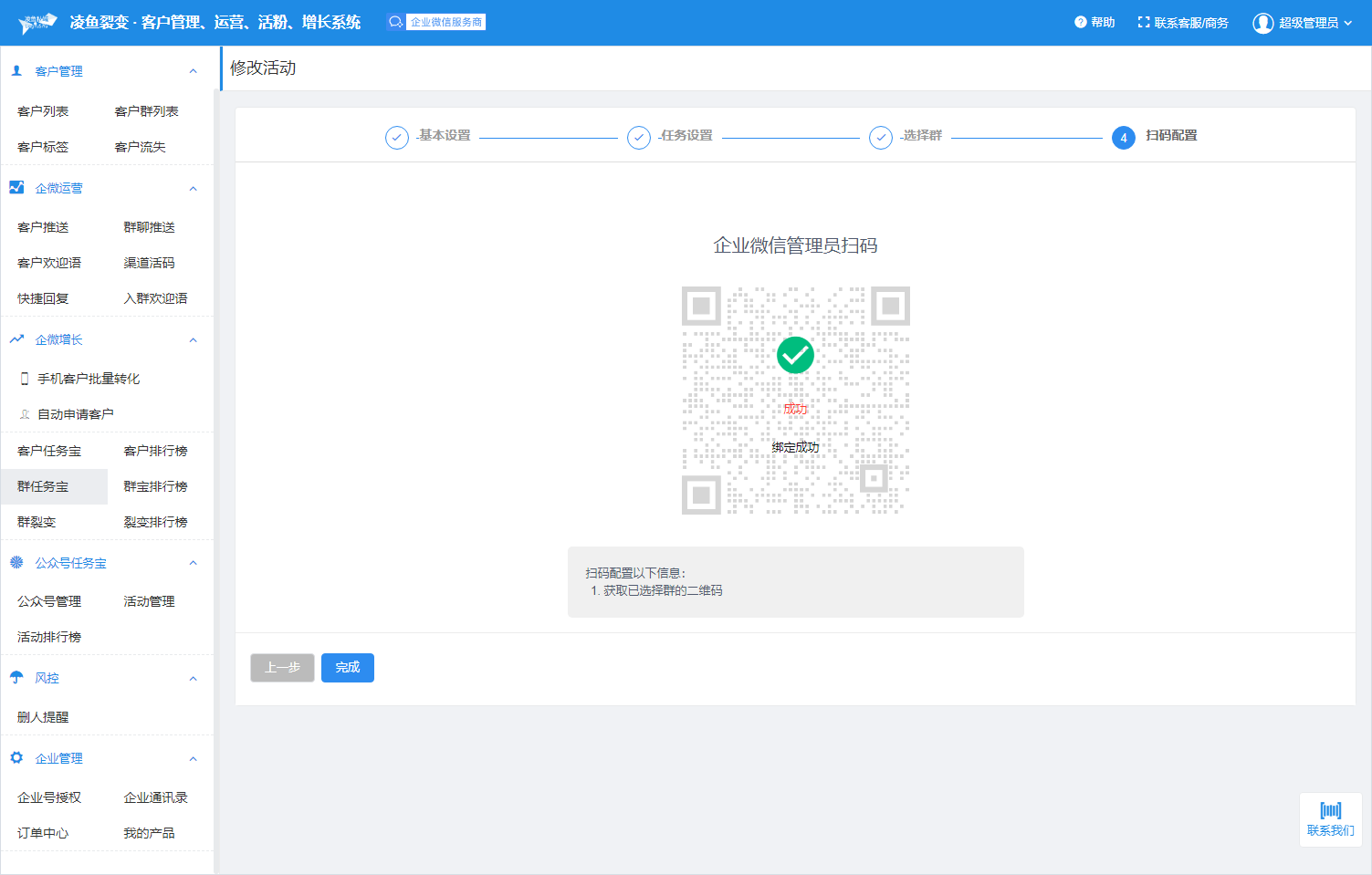Click the 风控 umbrella icon
Screen dimensions: 1372x875
[x=16, y=677]
